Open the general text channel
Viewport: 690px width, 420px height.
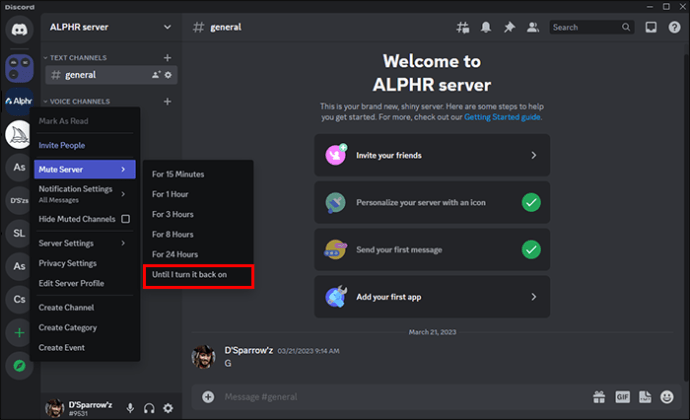(x=111, y=75)
